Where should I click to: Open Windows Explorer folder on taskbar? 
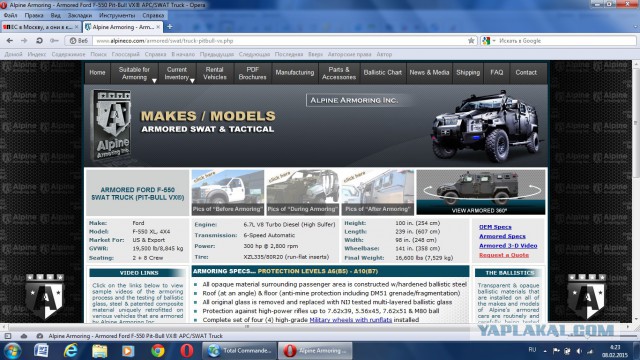[x=99, y=351]
